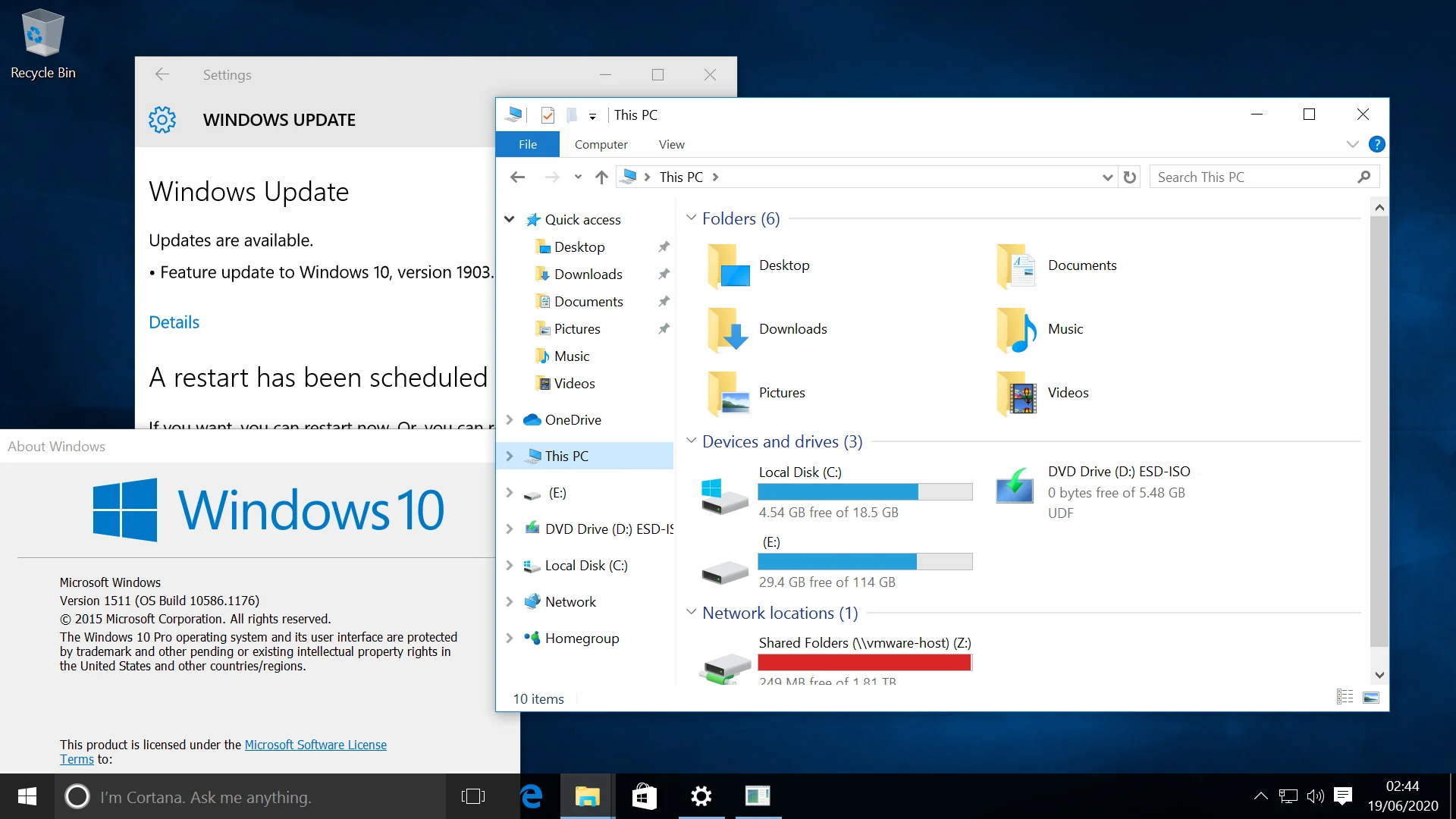Click the Details link in Windows Update
The height and width of the screenshot is (819, 1456).
(x=174, y=322)
